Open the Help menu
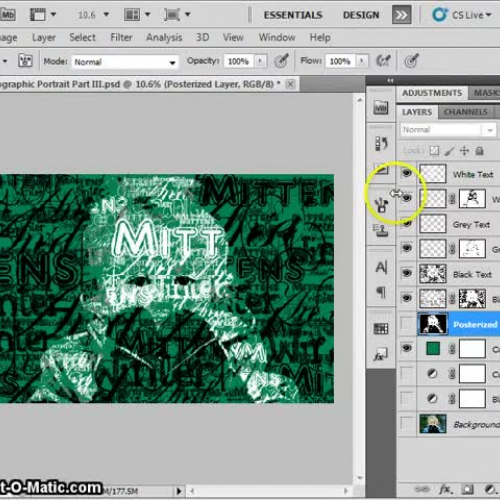The image size is (500, 500). tap(320, 37)
